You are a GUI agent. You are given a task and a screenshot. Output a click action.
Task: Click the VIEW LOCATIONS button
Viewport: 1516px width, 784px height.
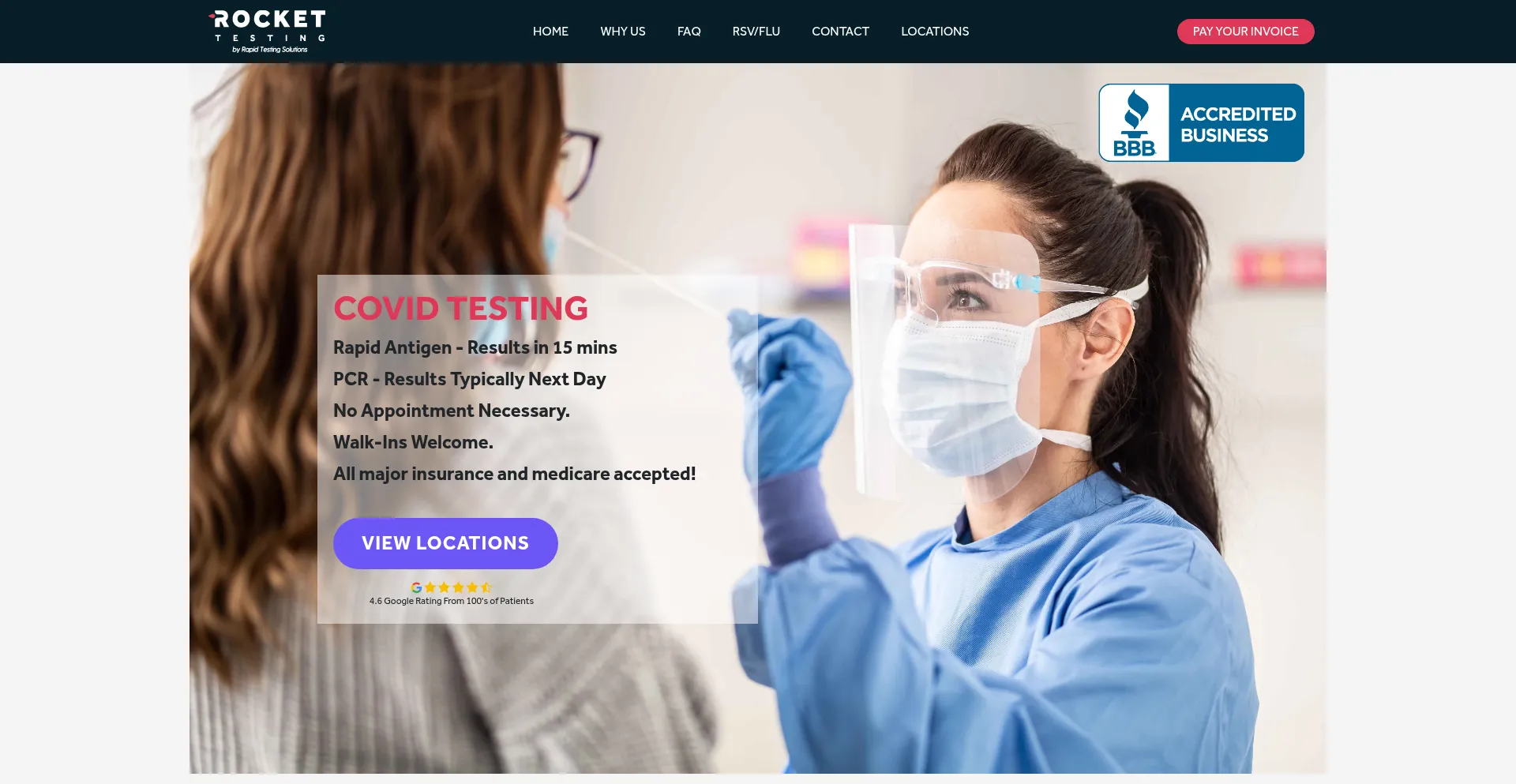(x=445, y=543)
